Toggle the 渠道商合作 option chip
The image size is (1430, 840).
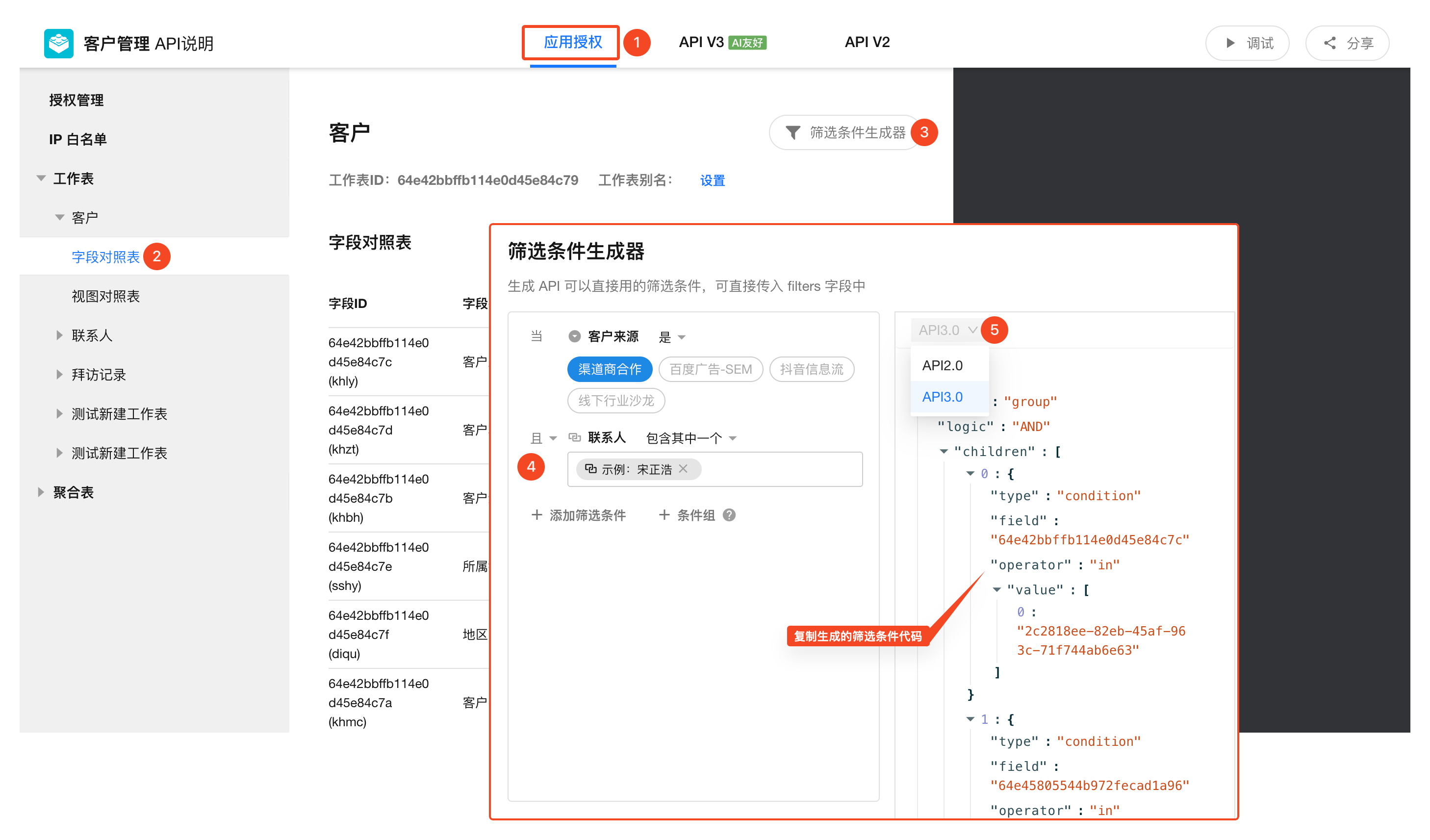click(610, 369)
